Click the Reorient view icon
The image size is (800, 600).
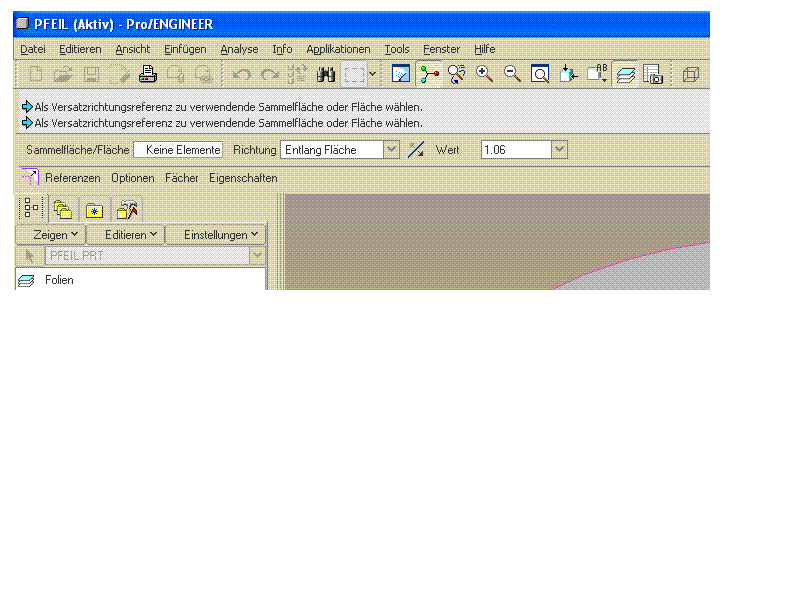point(568,74)
